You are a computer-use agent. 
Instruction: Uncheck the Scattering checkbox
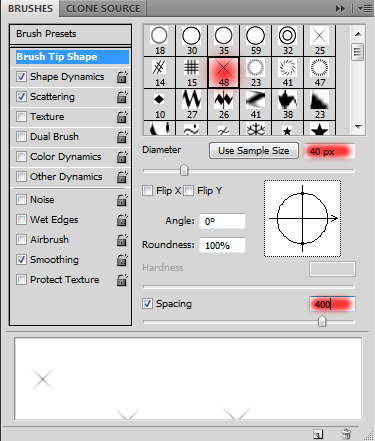pyautogui.click(x=21, y=97)
